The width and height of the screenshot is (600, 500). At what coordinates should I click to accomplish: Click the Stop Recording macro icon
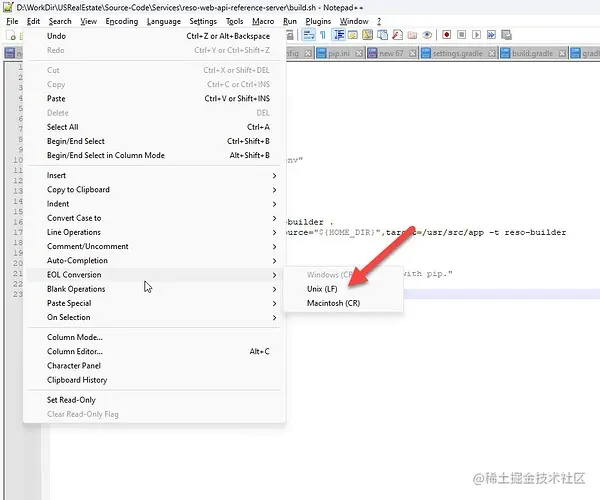pyautogui.click(x=461, y=35)
